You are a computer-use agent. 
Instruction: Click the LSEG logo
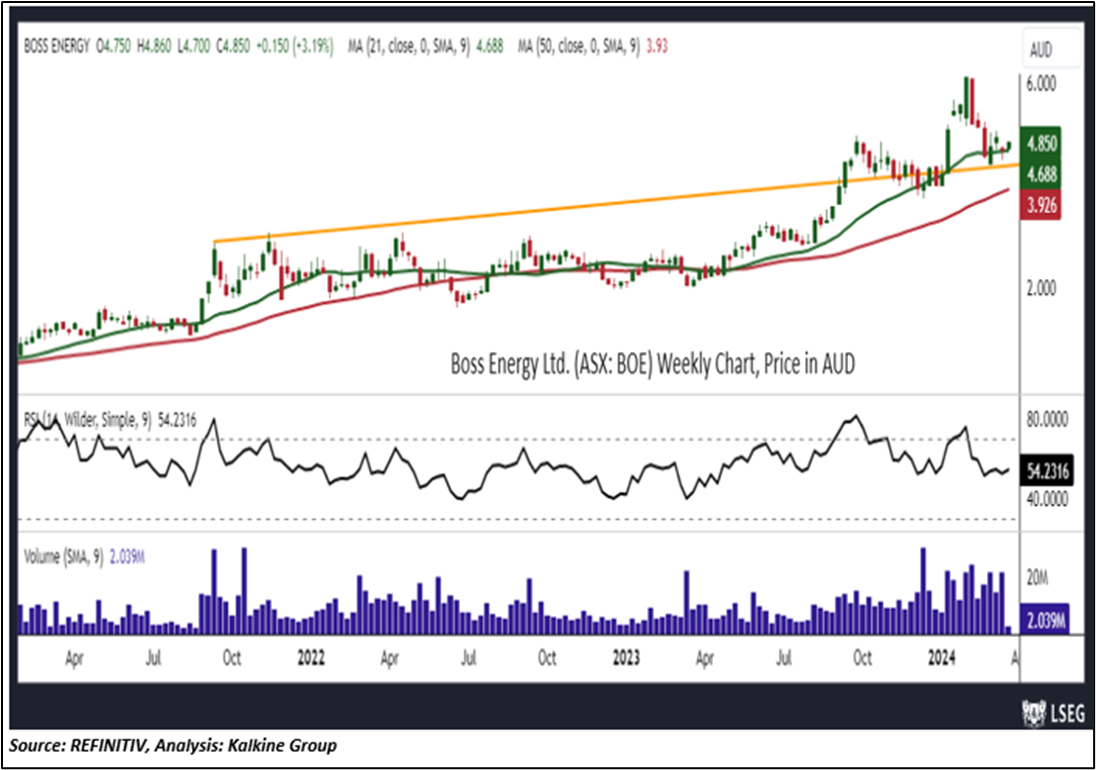pos(1053,712)
